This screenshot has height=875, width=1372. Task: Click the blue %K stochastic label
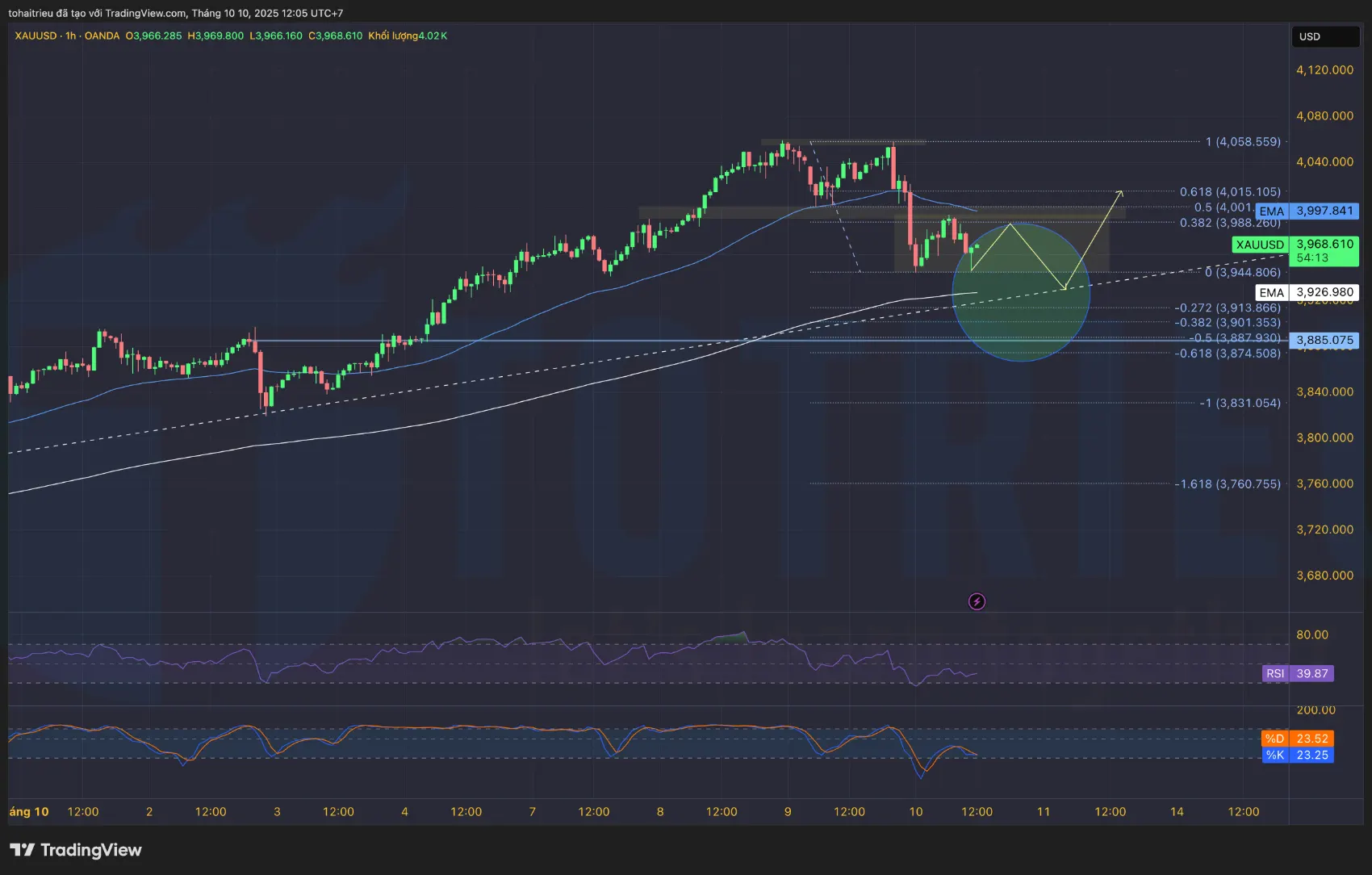tap(1274, 756)
